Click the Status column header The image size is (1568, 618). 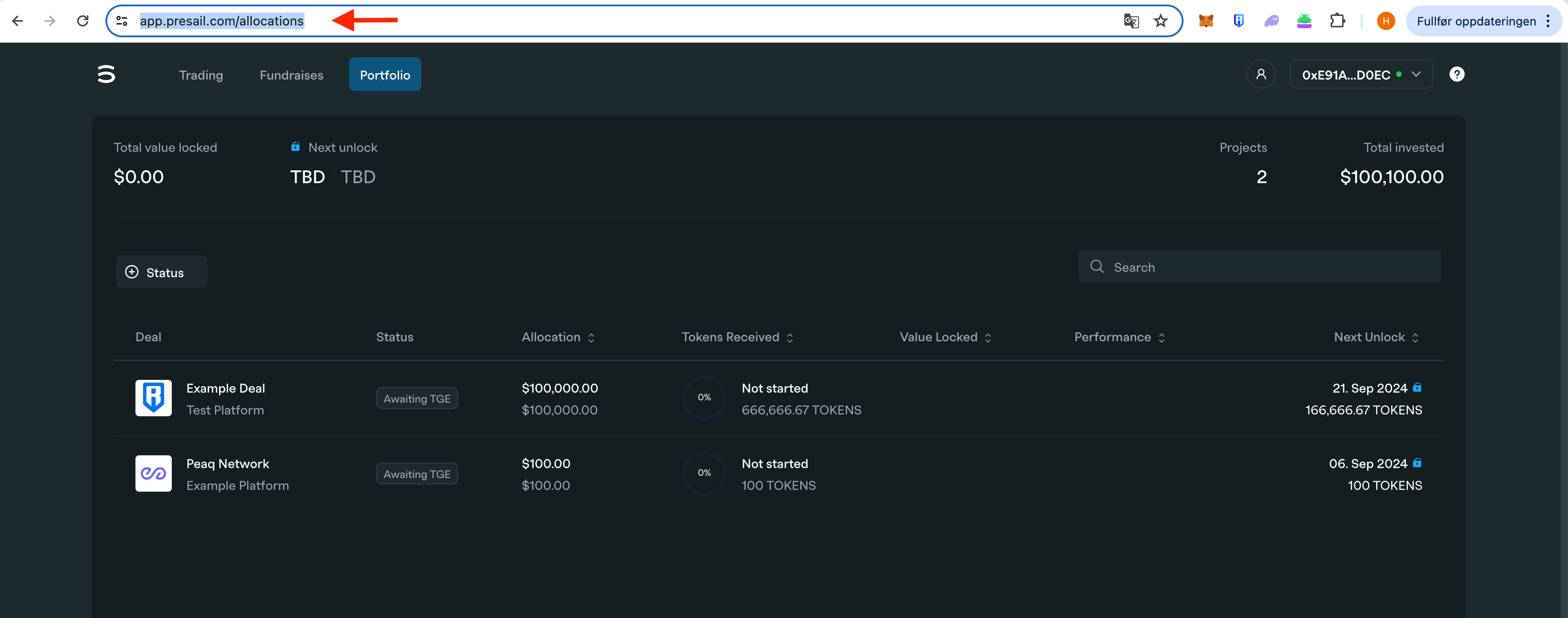pyautogui.click(x=394, y=337)
